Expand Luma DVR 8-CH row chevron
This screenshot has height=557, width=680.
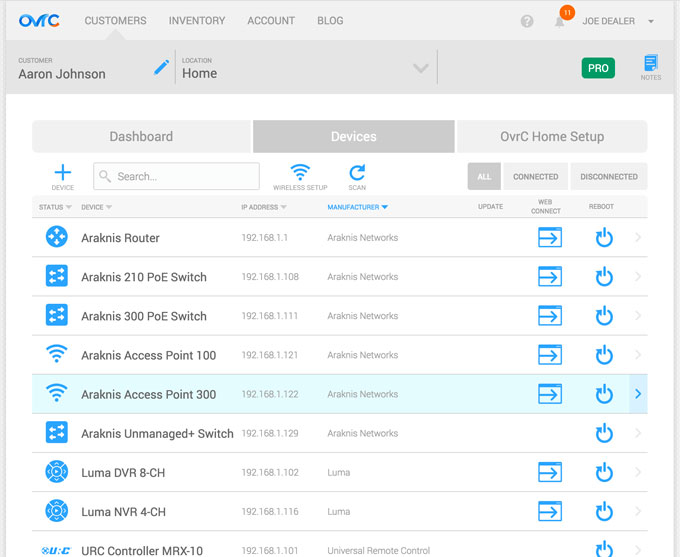pos(638,472)
